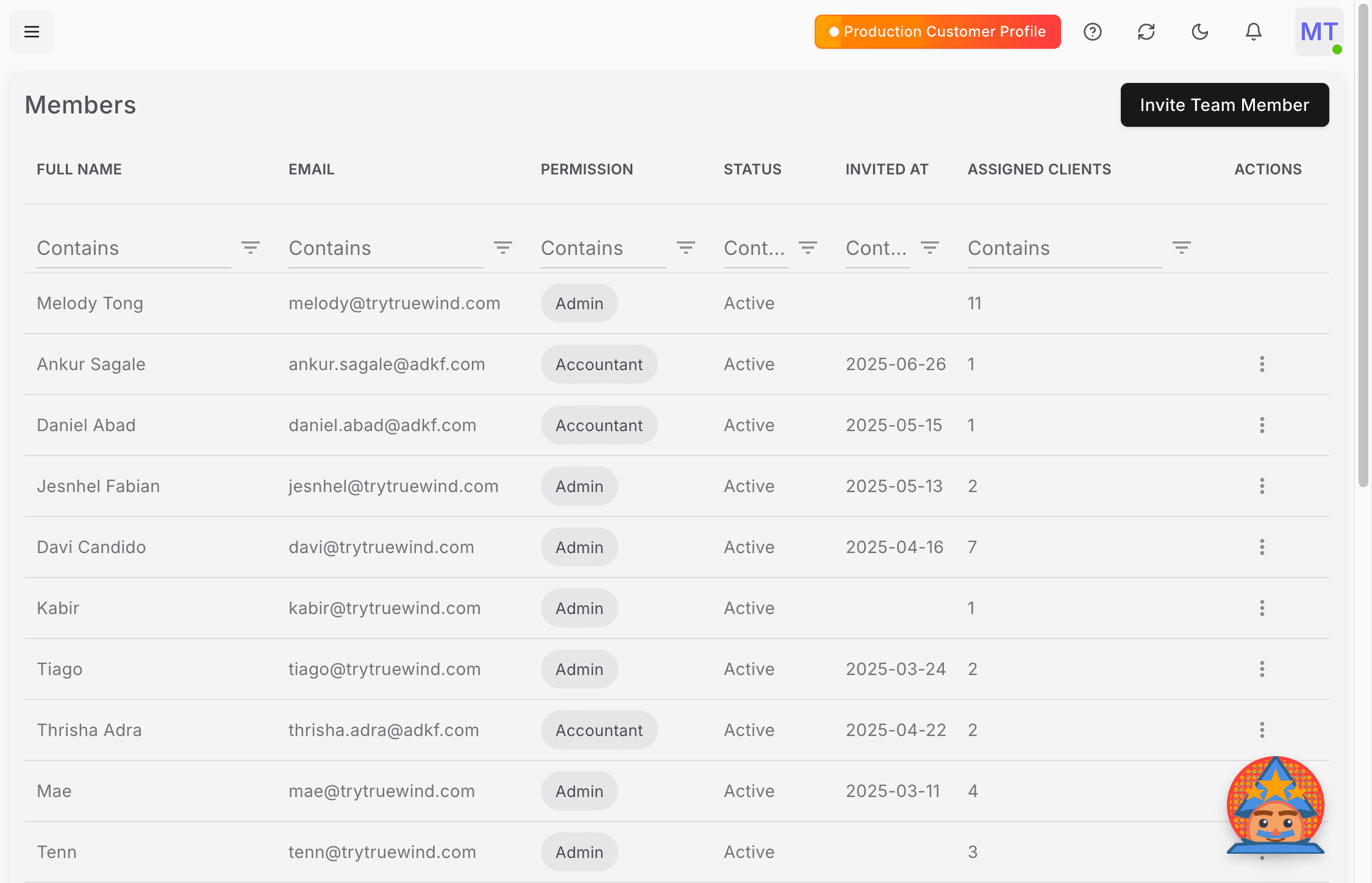The height and width of the screenshot is (883, 1372).
Task: Open actions menu for Ankur Sagale
Action: point(1262,364)
